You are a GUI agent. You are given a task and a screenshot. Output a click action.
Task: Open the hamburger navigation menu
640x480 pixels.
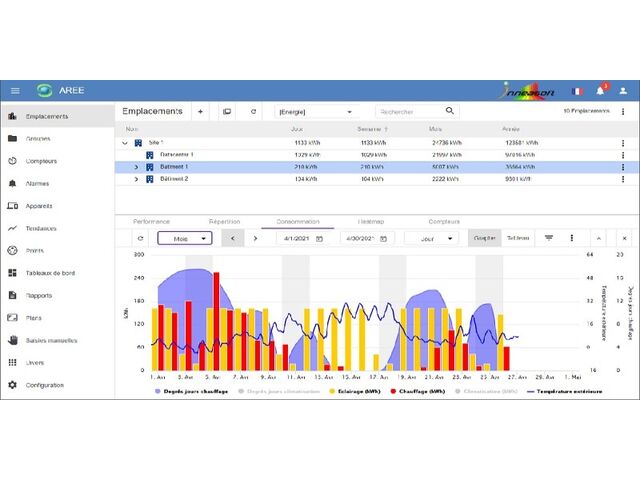[15, 90]
